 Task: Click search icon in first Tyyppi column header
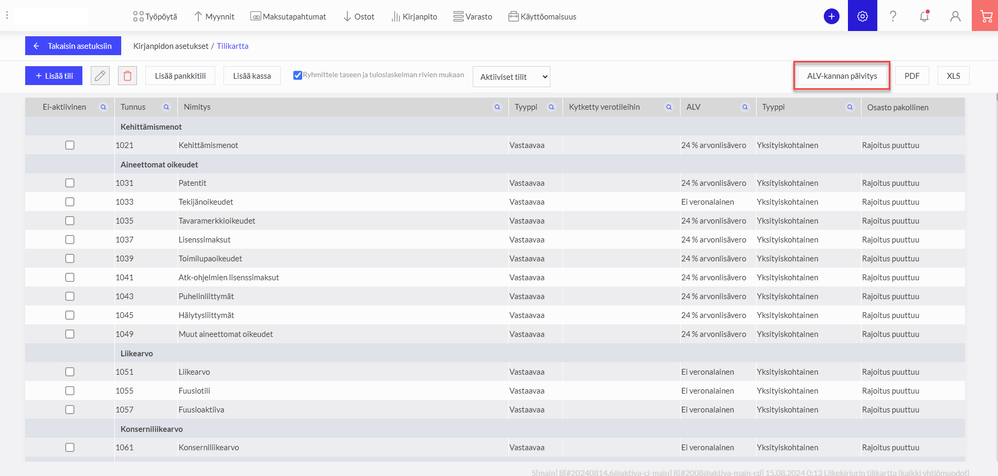[551, 108]
